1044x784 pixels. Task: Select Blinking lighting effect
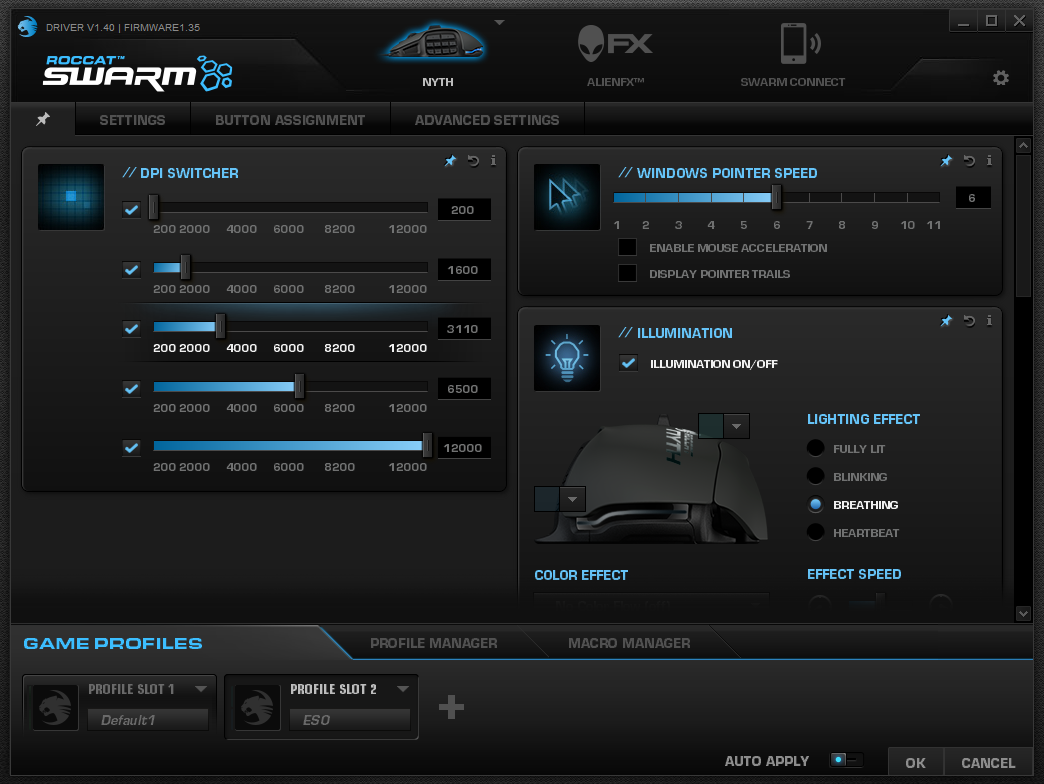tap(816, 477)
